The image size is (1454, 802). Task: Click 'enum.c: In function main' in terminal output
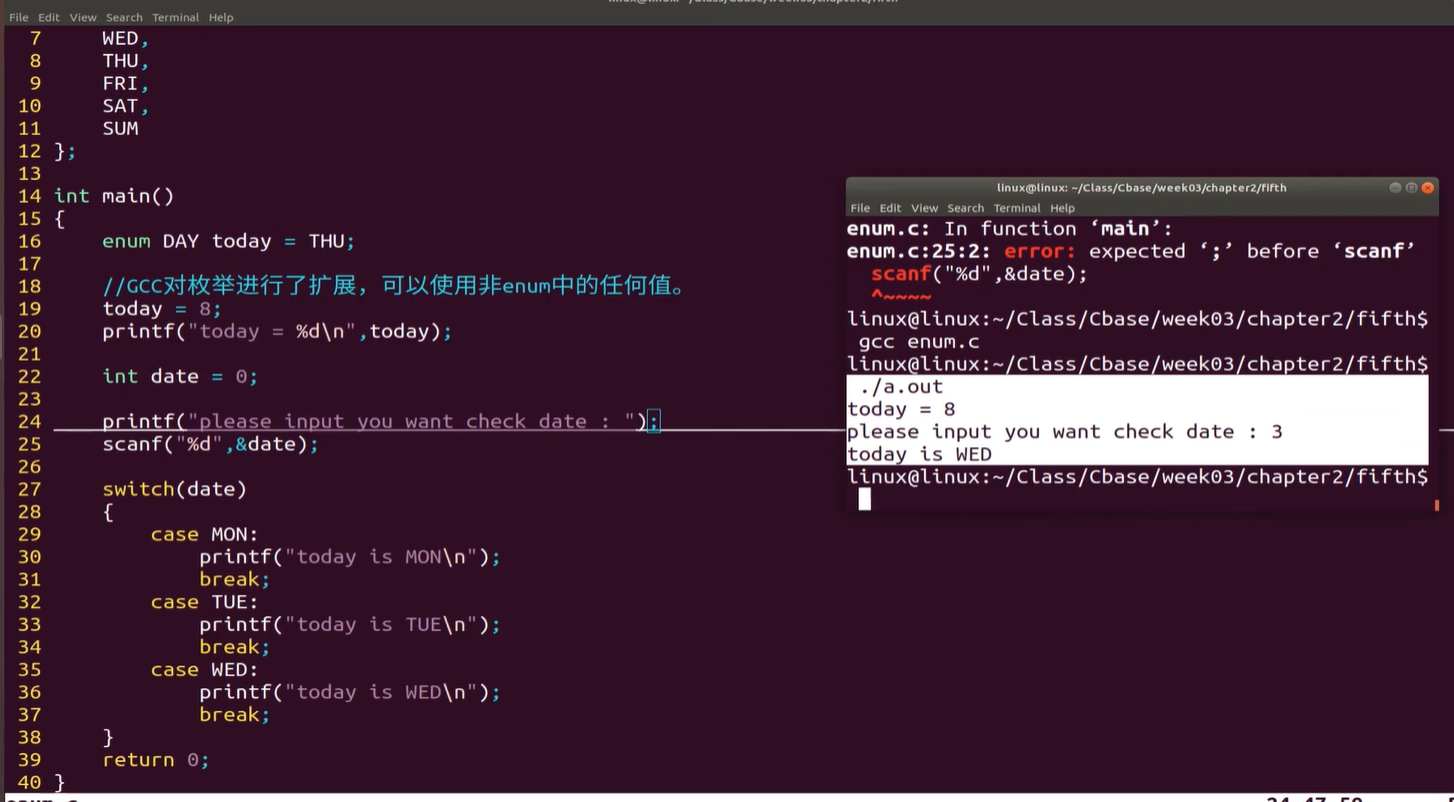point(1010,229)
